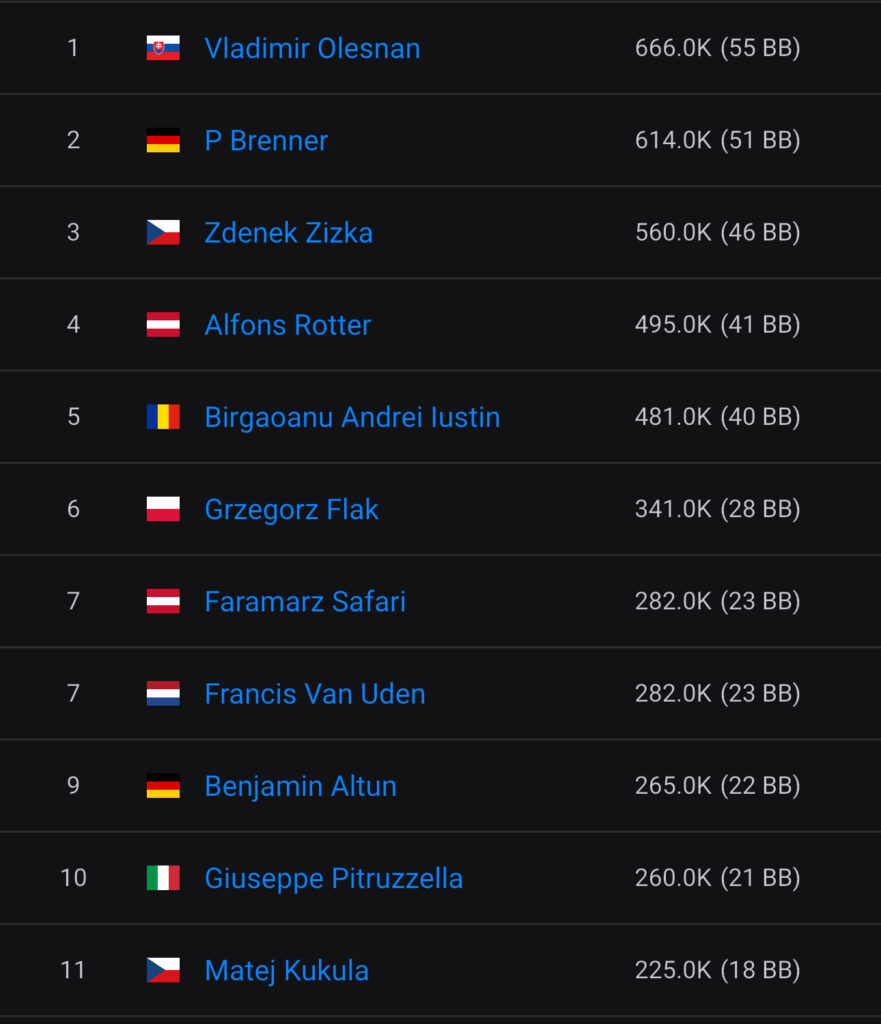Image resolution: width=881 pixels, height=1024 pixels.
Task: Select the Francis Van Uden link
Action: point(315,694)
